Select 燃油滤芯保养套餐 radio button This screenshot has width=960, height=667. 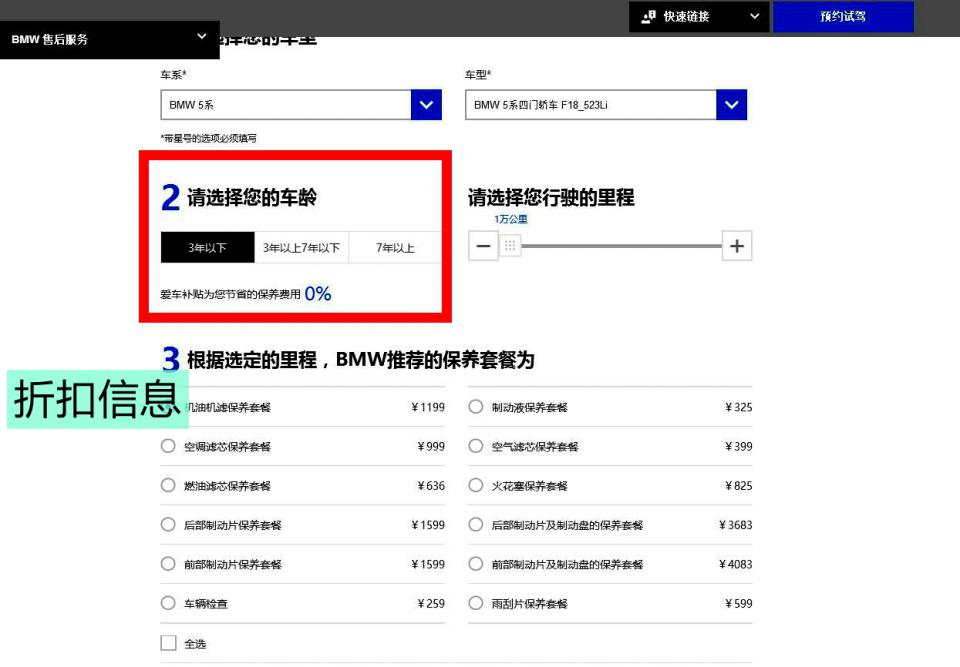168,485
